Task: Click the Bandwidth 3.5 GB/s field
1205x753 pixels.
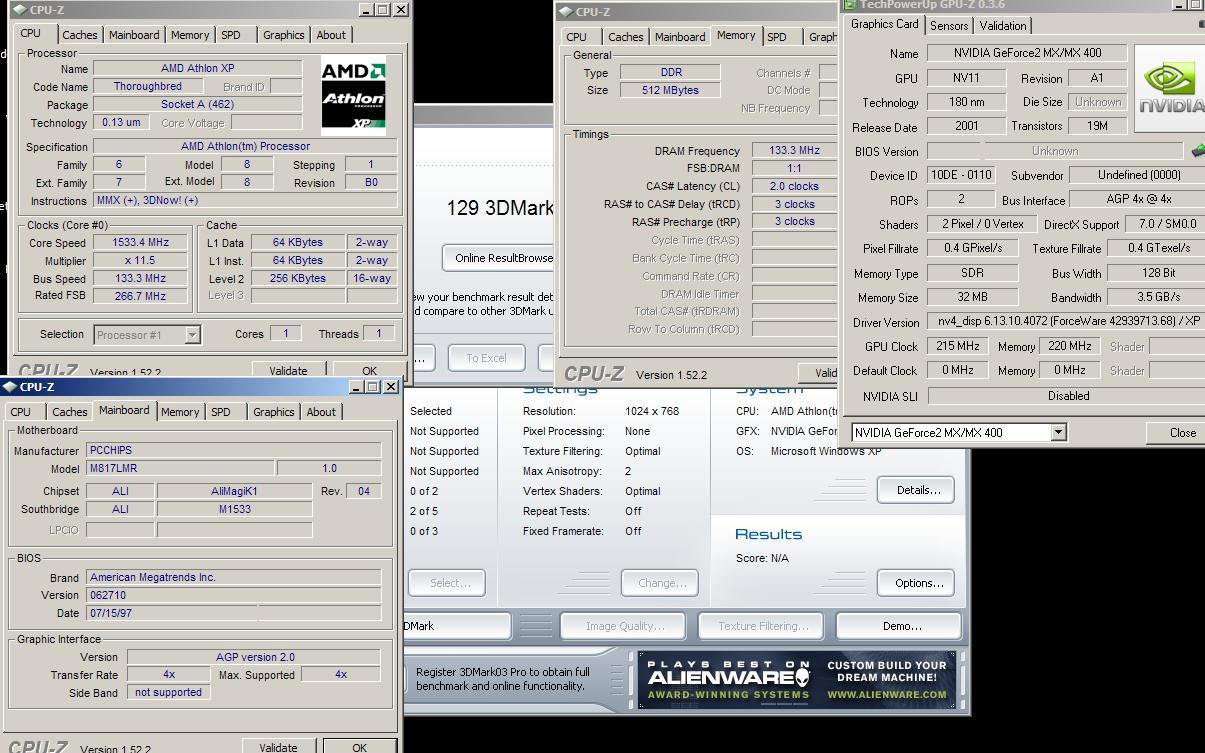Action: (1158, 297)
